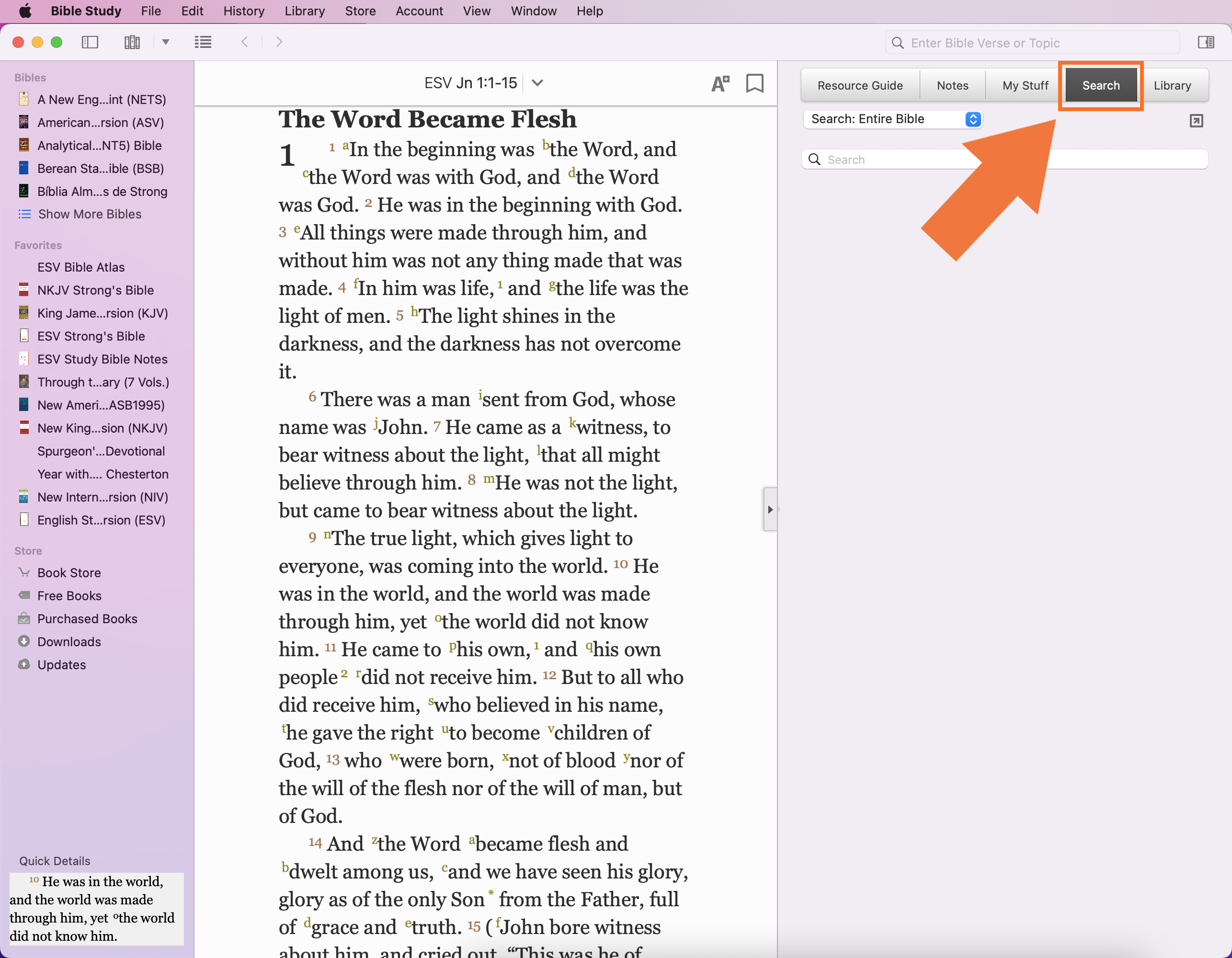
Task: Click the table of contents list icon
Action: coord(203,42)
